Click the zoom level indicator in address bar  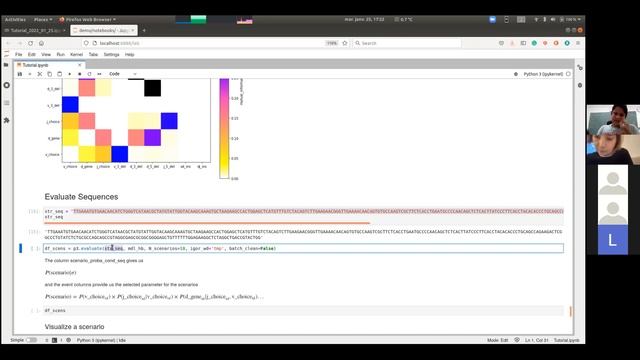332,43
